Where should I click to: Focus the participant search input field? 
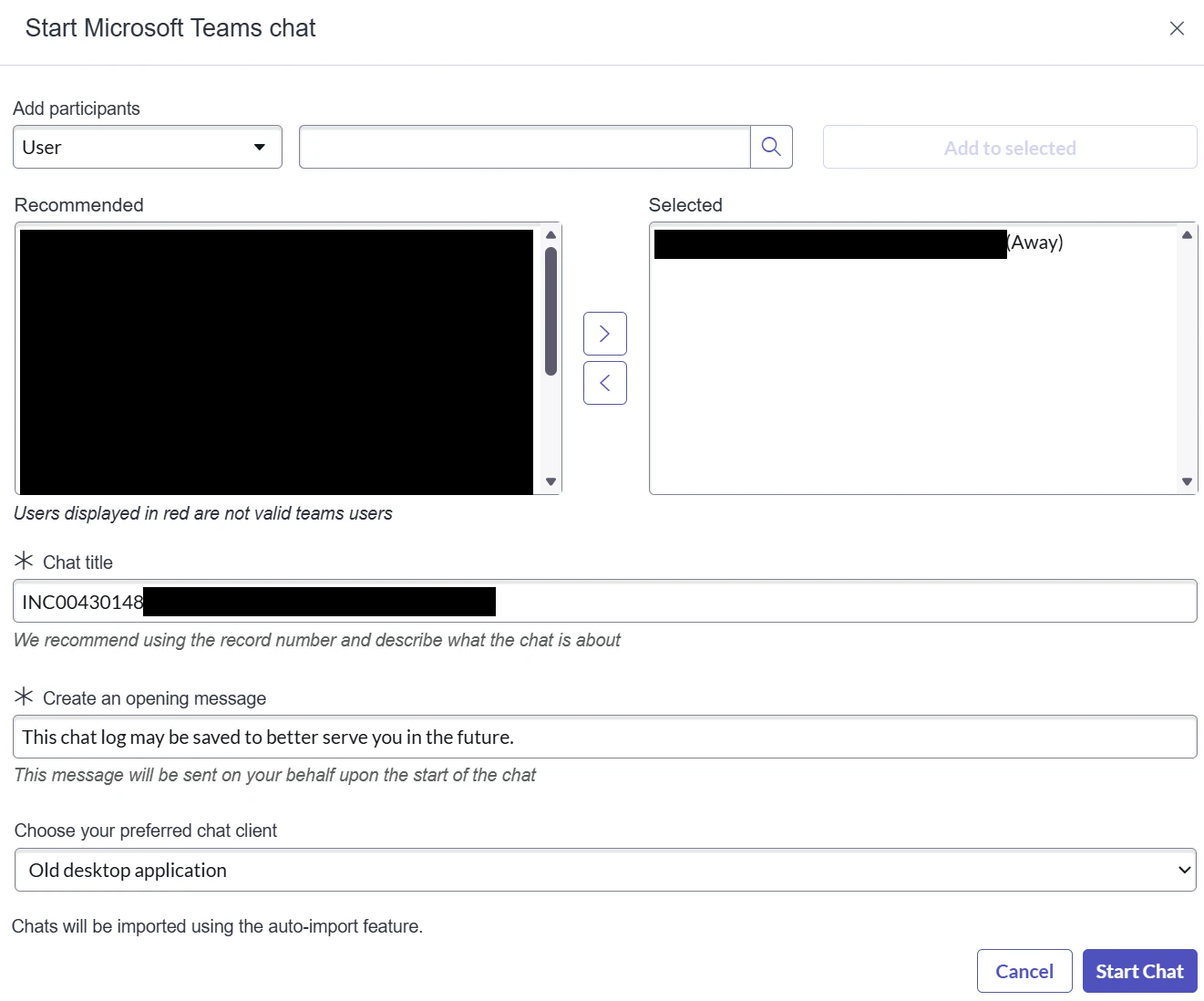coord(525,147)
